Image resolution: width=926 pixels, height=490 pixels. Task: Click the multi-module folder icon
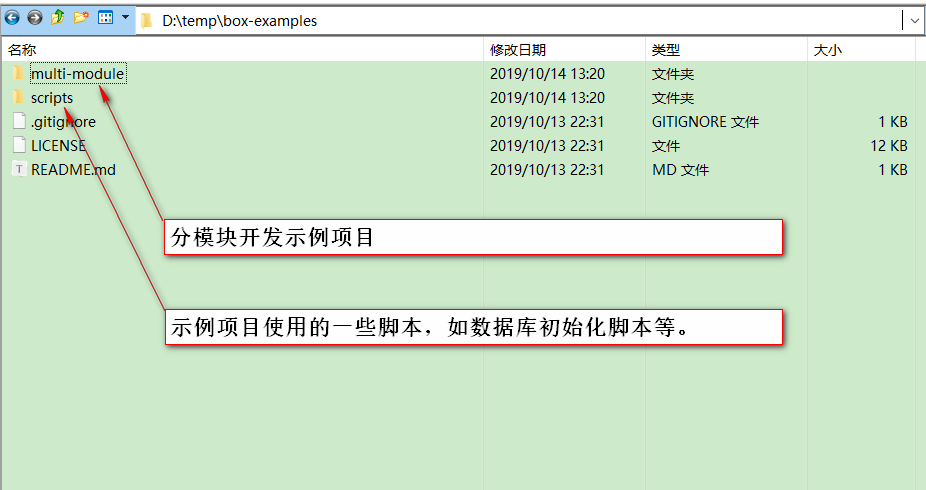click(18, 73)
